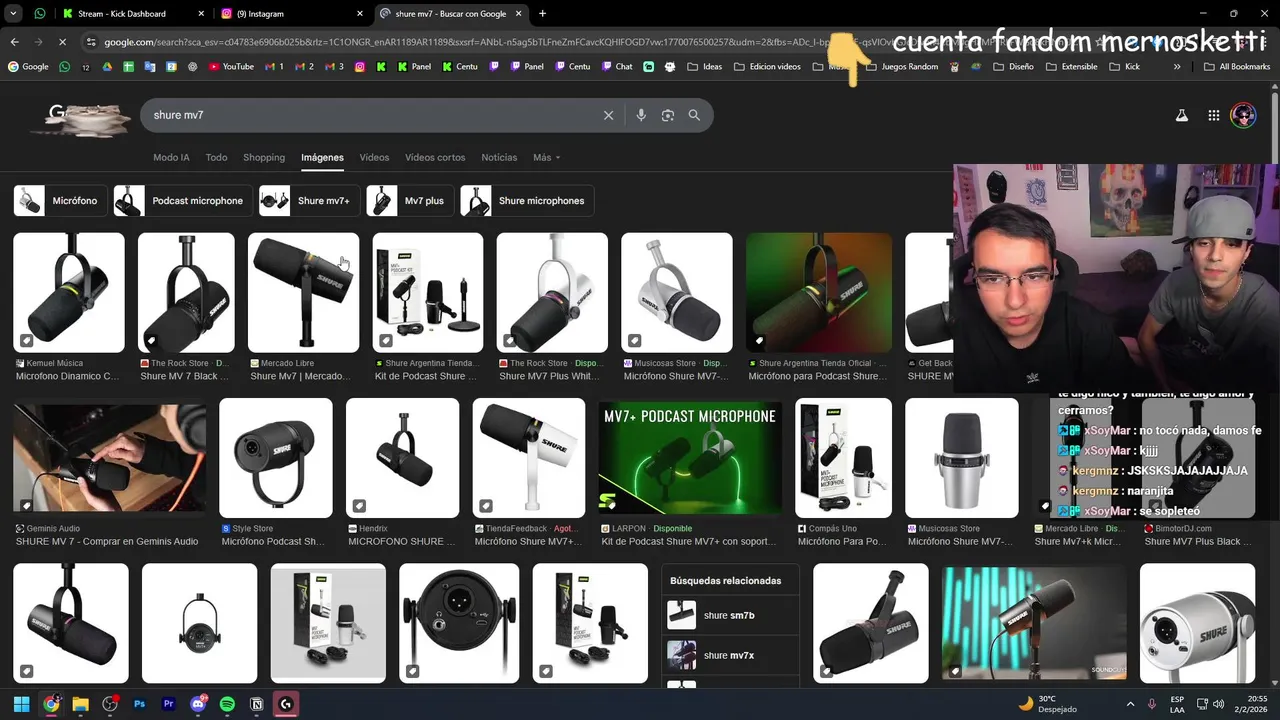
Task: Open Notion from the taskbar
Action: pos(257,704)
